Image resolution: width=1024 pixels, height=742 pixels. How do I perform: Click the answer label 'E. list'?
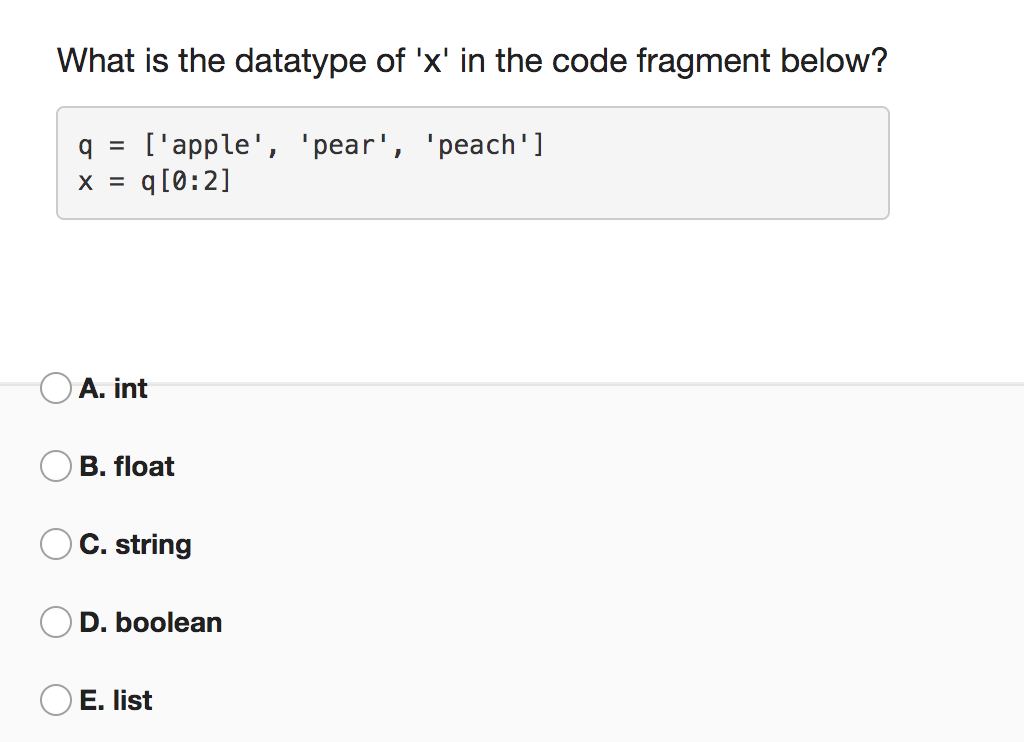point(116,700)
